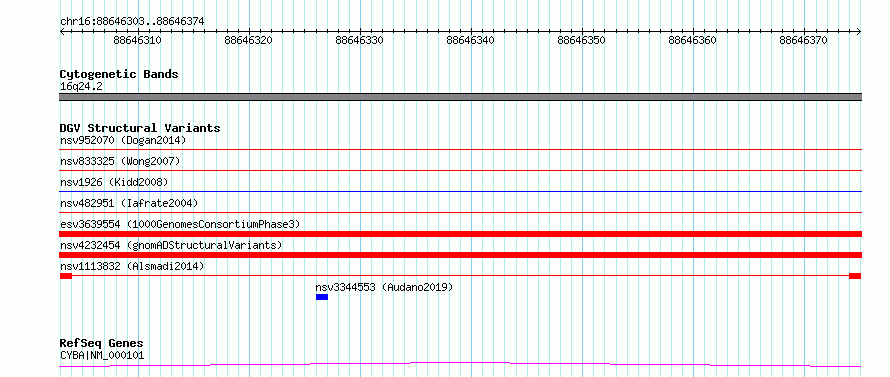This screenshot has height=377, width=890.
Task: Select the thick red esv3639554 variant bar
Action: coord(460,234)
